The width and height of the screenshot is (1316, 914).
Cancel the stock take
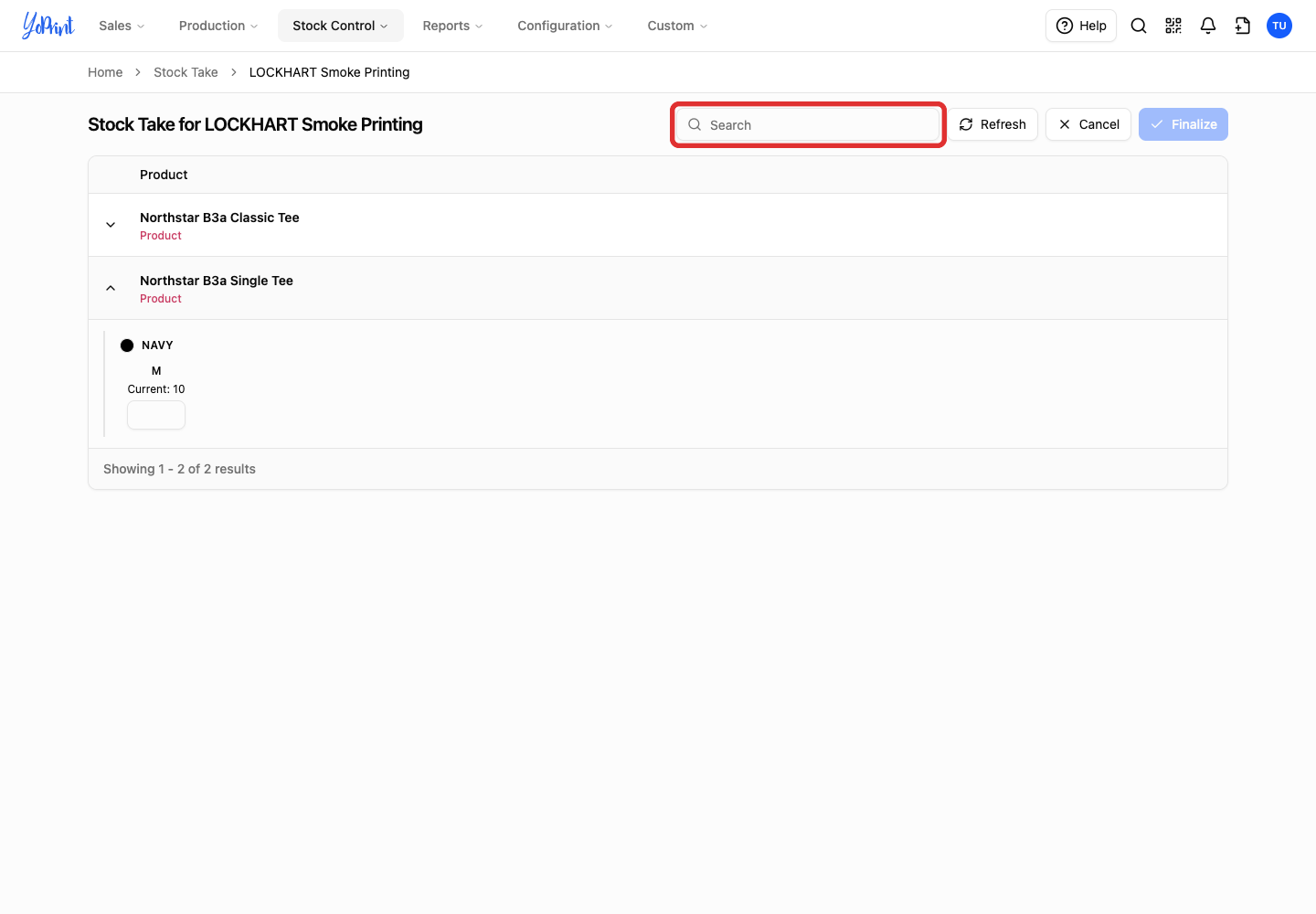pos(1088,124)
